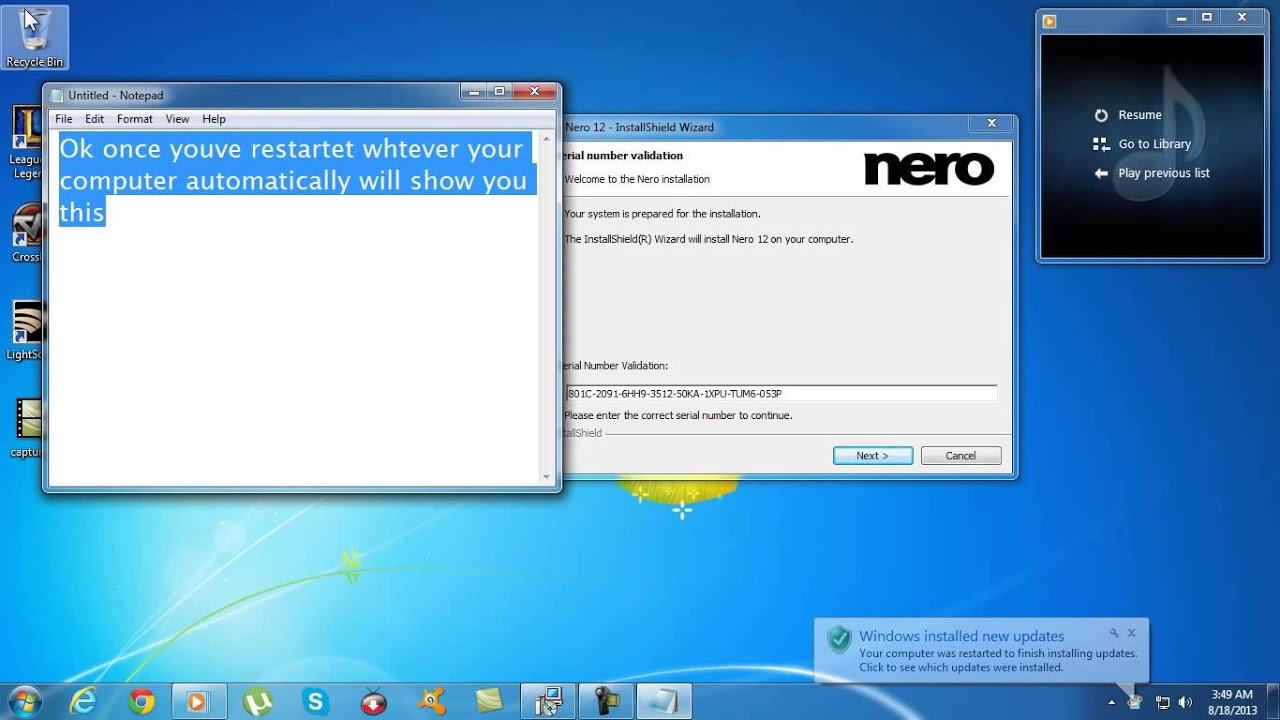
Task: Click the green shield icon in notification
Action: coord(839,640)
